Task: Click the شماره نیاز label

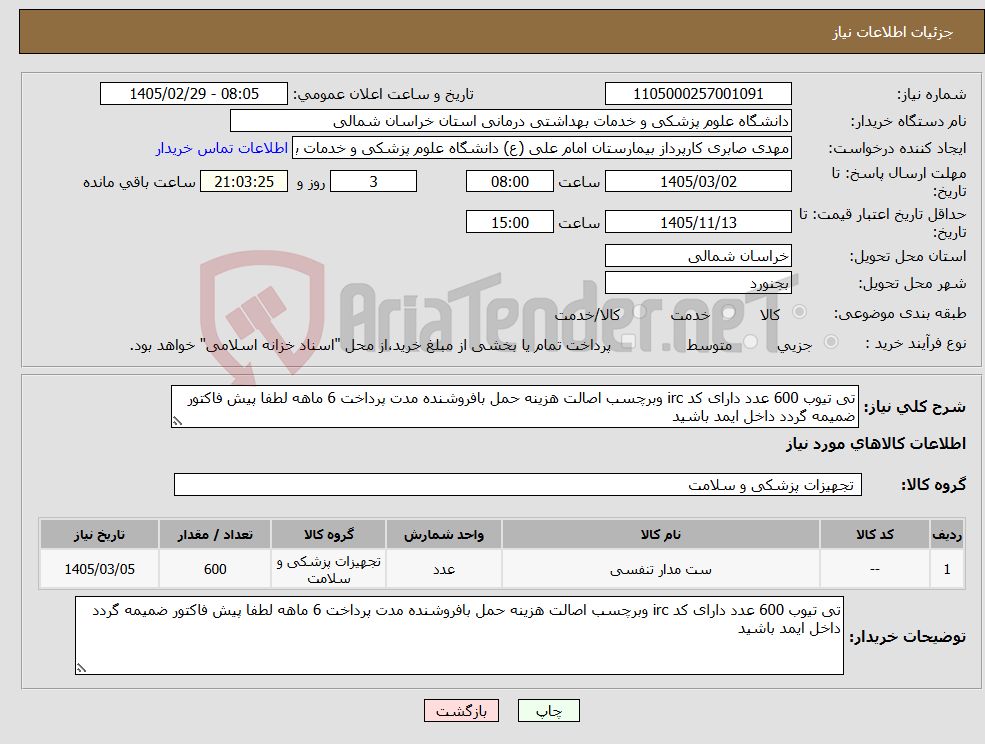Action: coord(931,95)
